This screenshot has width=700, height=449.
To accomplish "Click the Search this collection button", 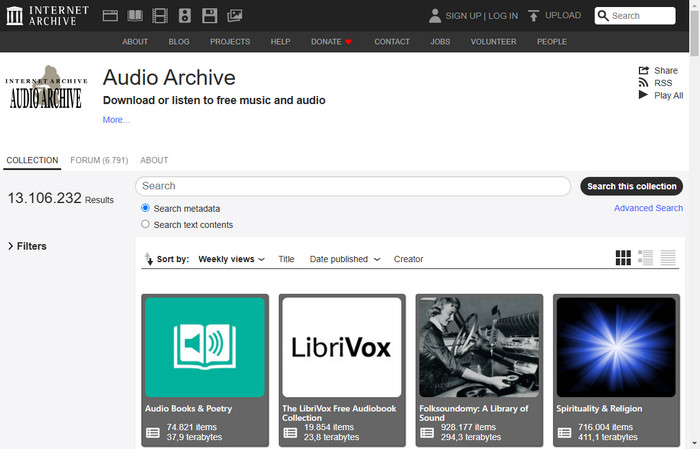I will pyautogui.click(x=631, y=186).
